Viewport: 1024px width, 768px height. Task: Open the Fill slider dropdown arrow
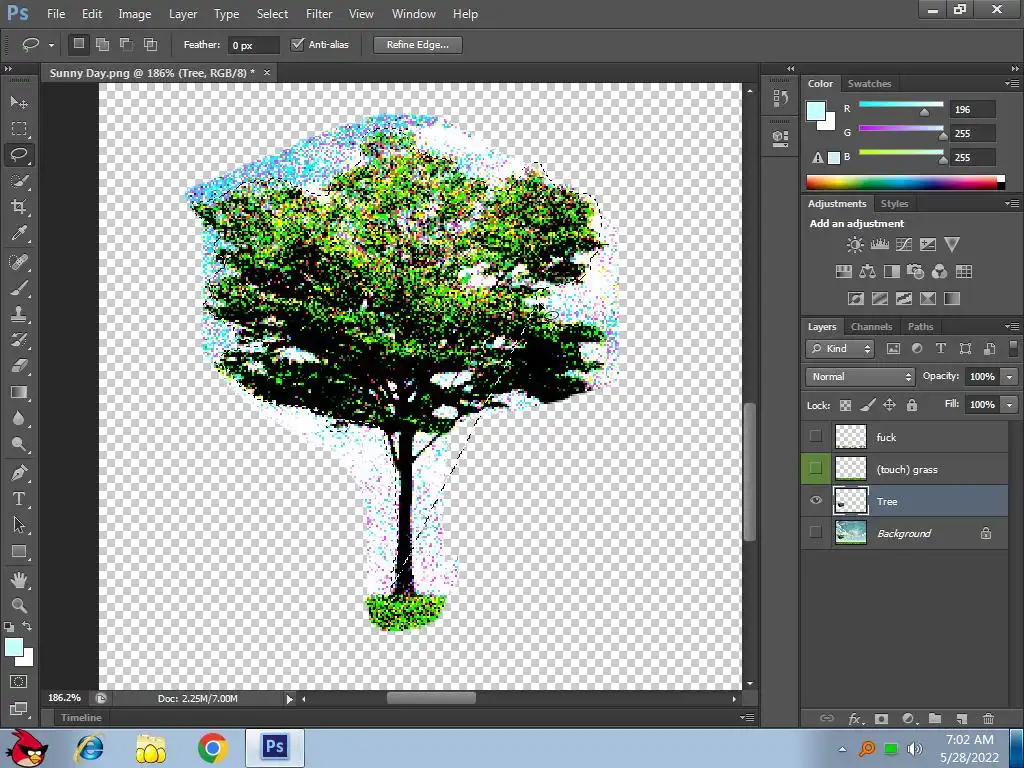click(1010, 405)
